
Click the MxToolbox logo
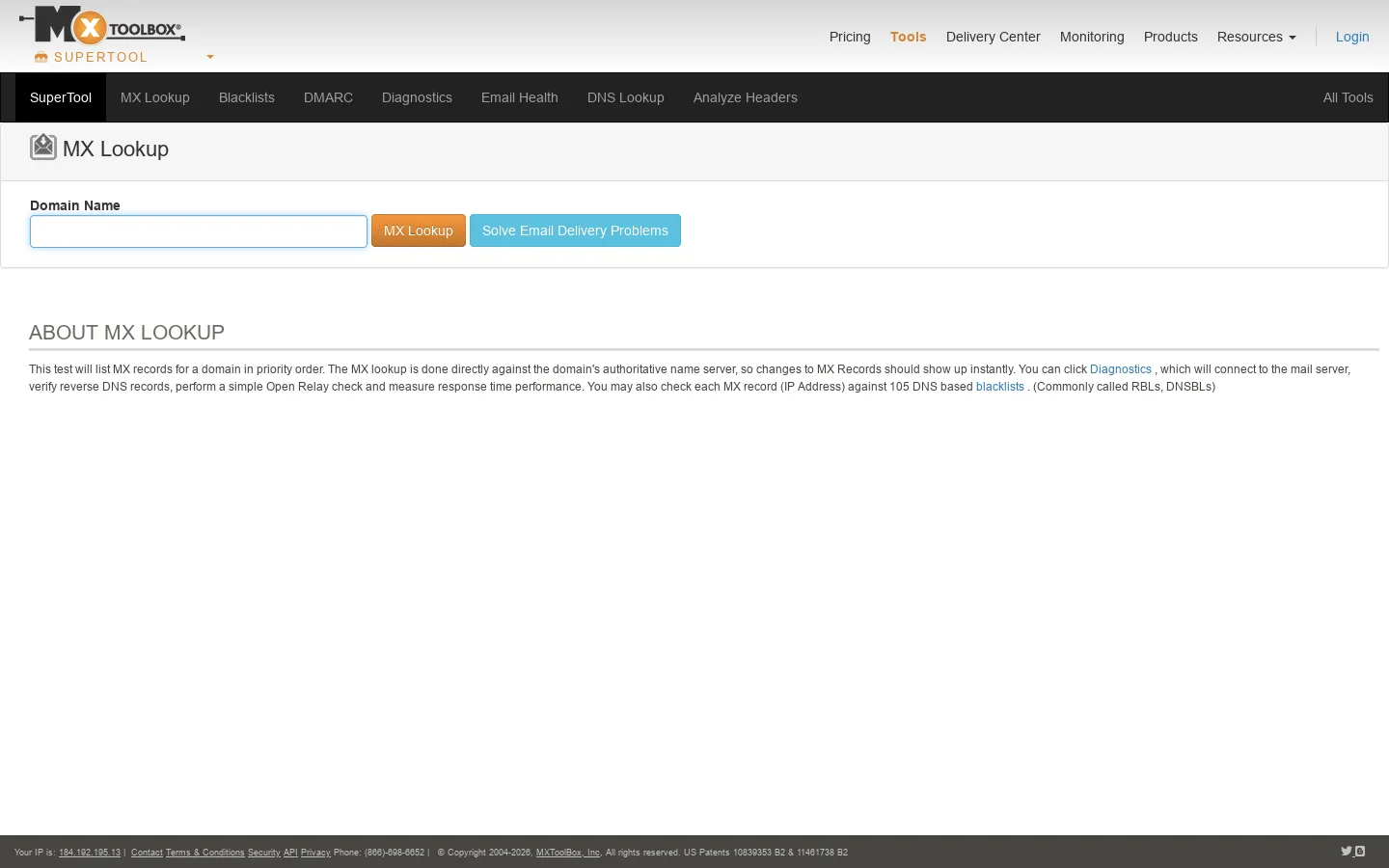click(x=102, y=25)
